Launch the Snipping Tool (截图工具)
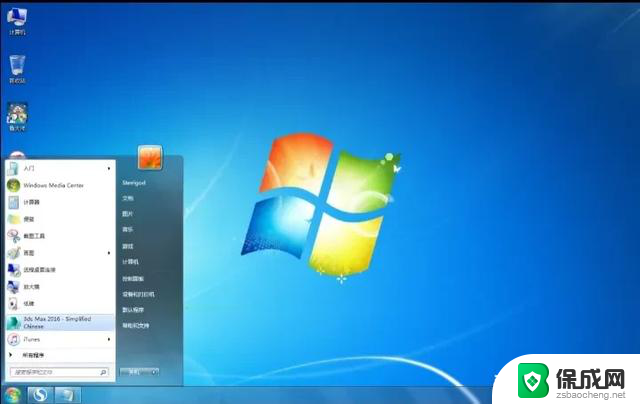This screenshot has width=640, height=404. (60, 236)
